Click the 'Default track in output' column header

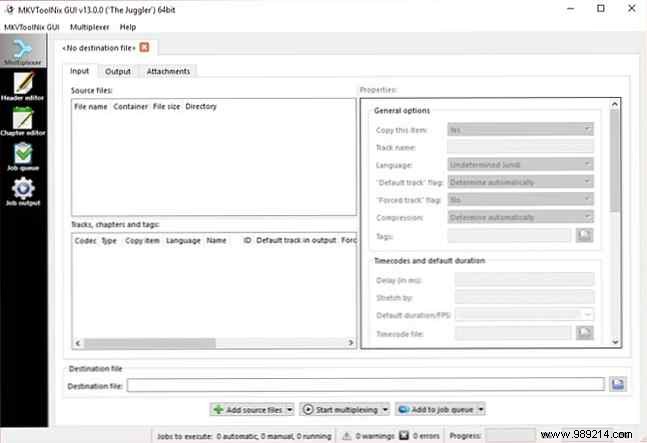tap(296, 240)
